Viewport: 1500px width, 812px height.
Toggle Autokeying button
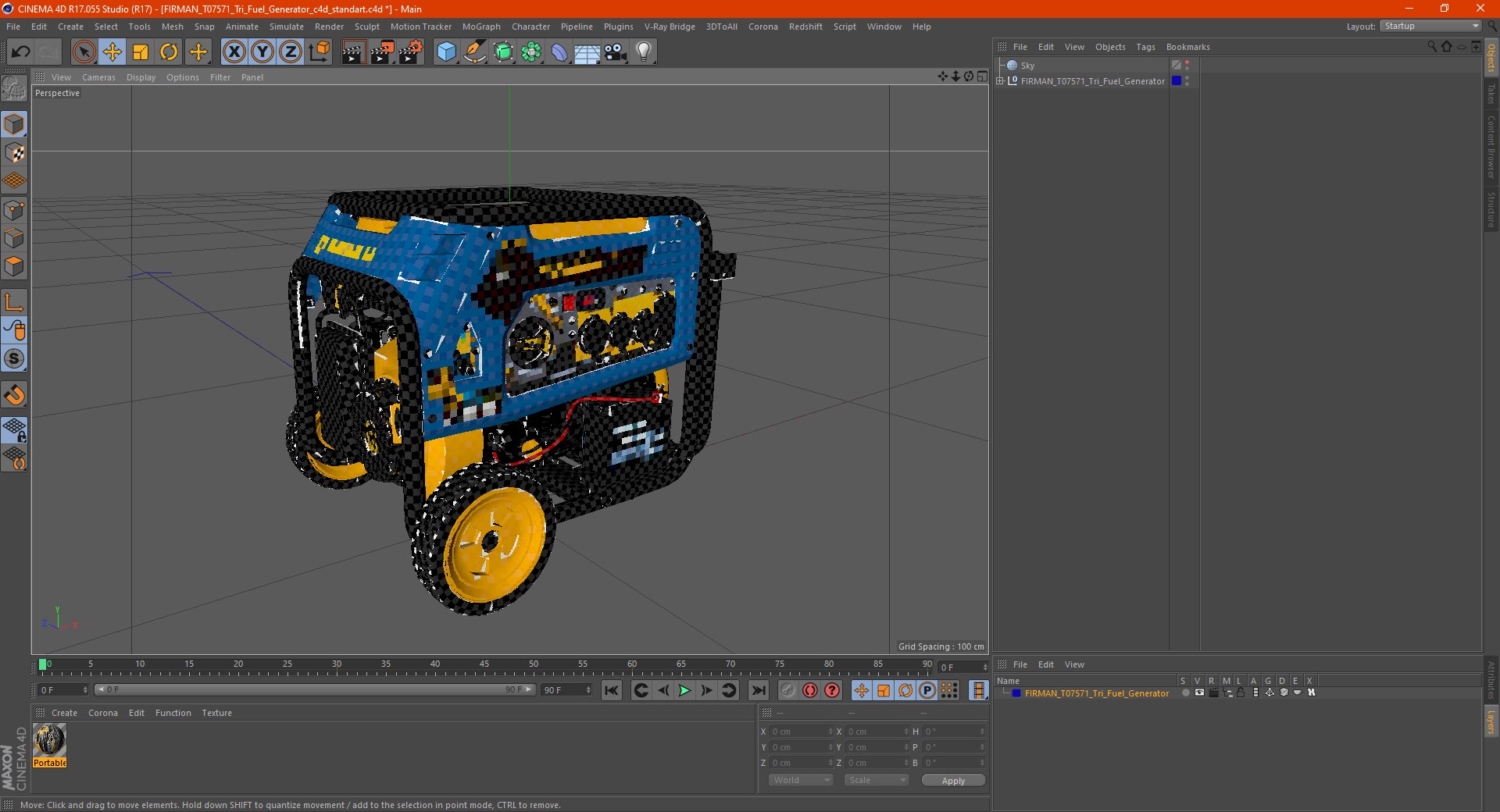pyautogui.click(x=810, y=690)
